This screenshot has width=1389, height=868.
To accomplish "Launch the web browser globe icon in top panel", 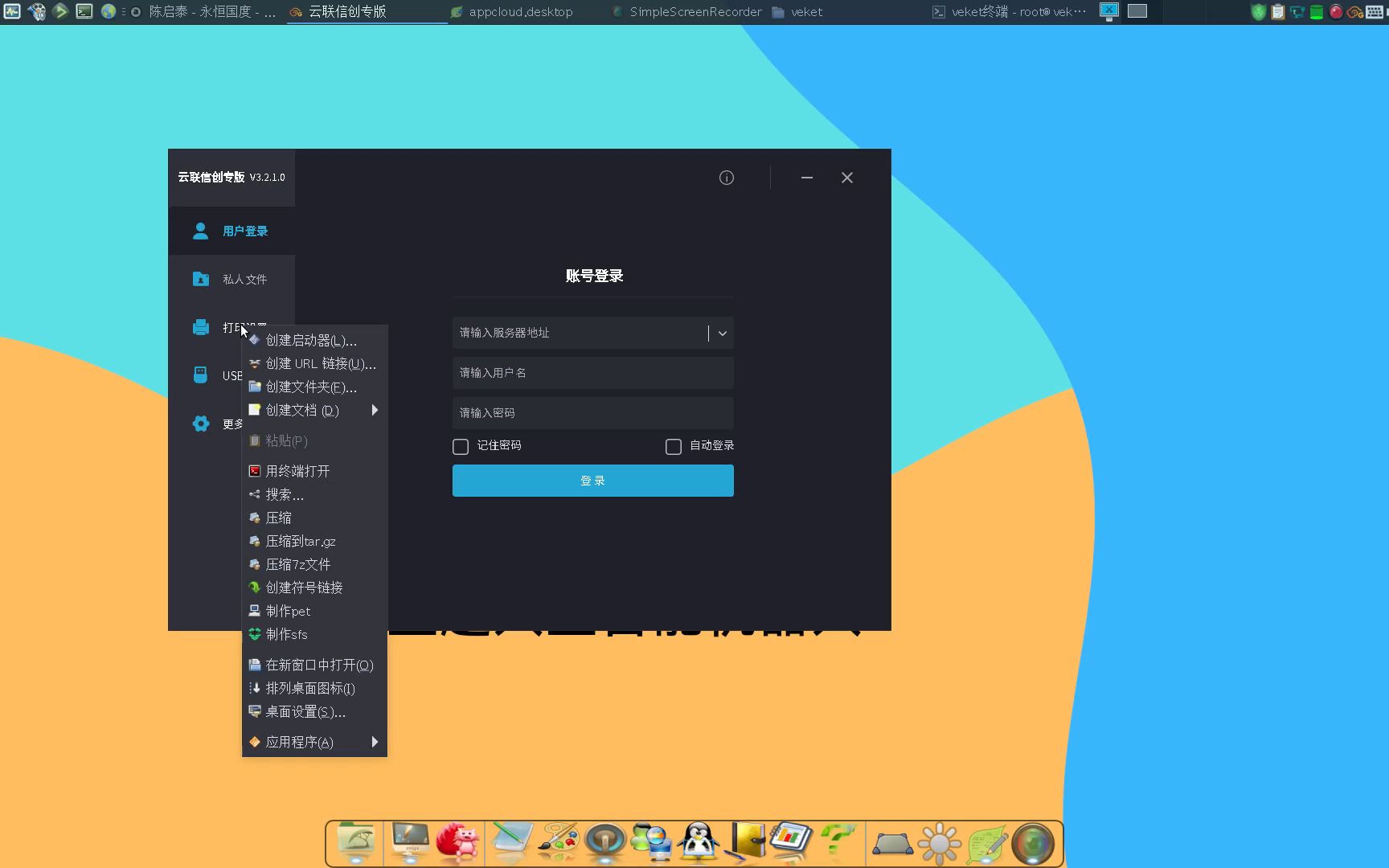I will click(x=109, y=11).
